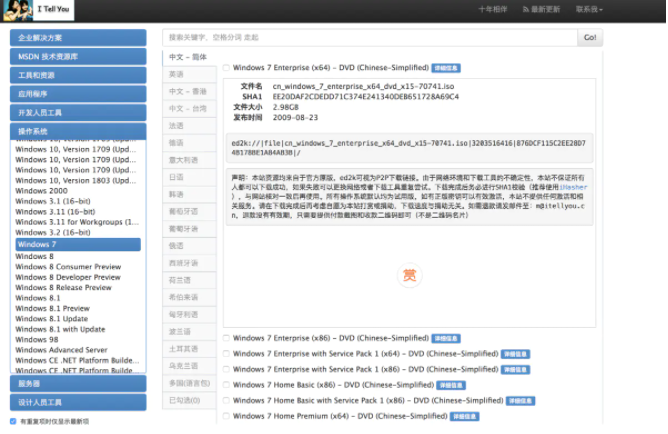668x434 pixels.
Task: Switch to the 英语 language tab
Action: [177, 74]
